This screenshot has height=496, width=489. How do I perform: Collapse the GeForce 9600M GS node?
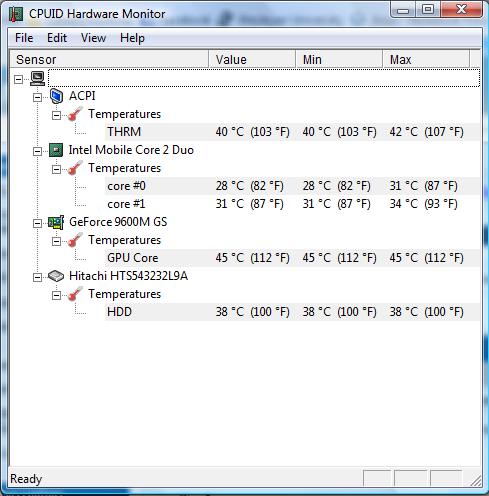37,223
